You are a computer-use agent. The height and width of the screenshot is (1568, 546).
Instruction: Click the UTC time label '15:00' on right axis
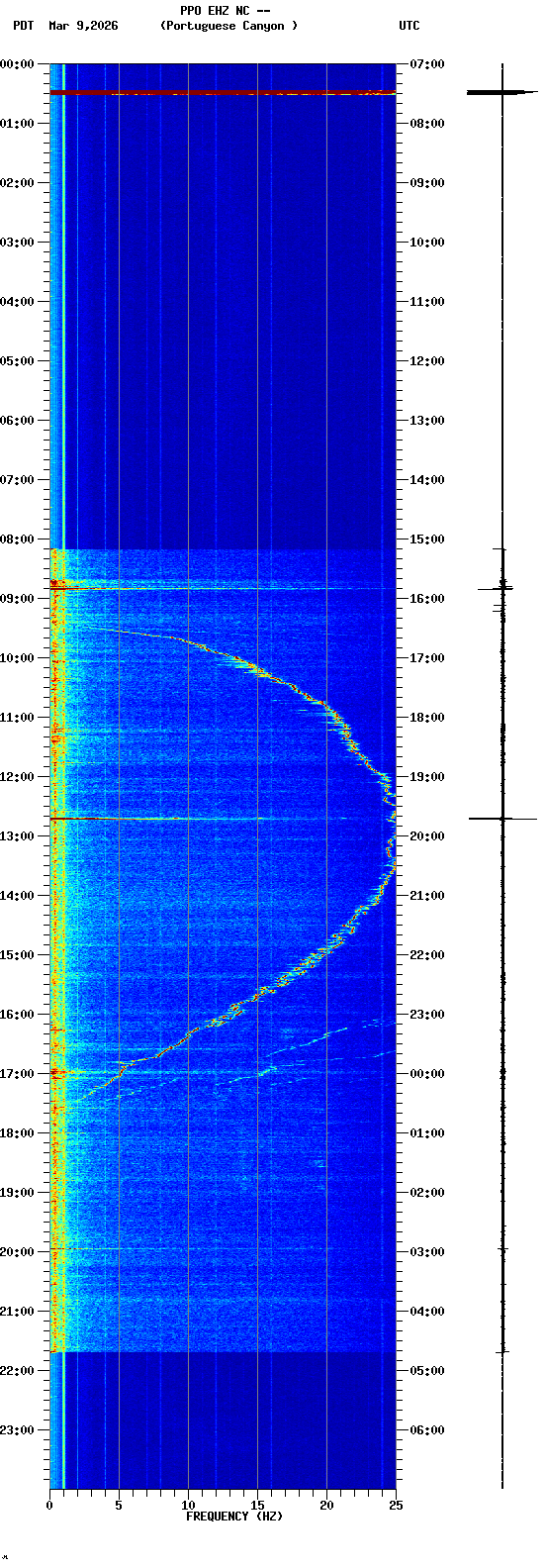click(427, 539)
